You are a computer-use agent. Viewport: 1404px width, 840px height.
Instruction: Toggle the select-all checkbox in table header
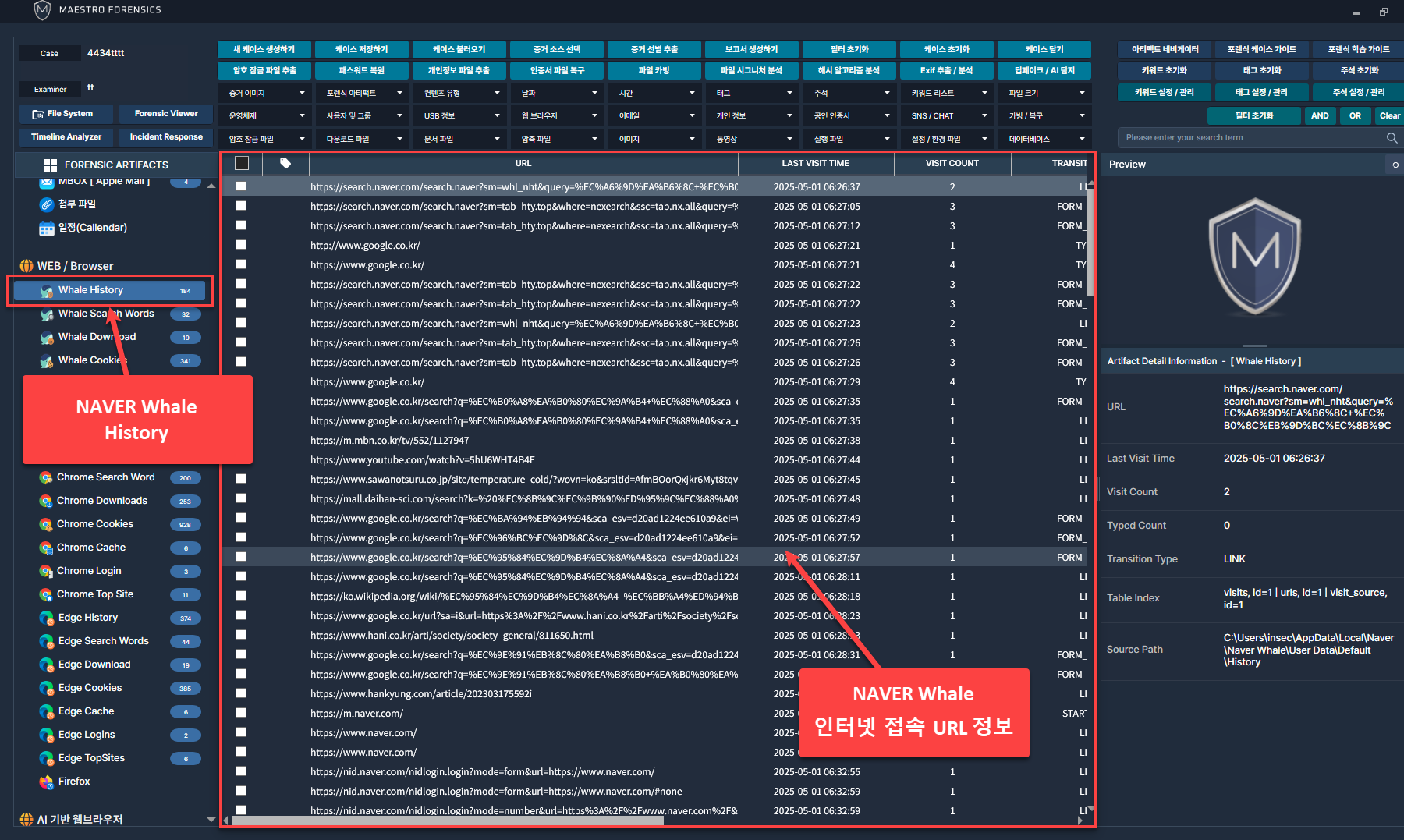pyautogui.click(x=242, y=163)
